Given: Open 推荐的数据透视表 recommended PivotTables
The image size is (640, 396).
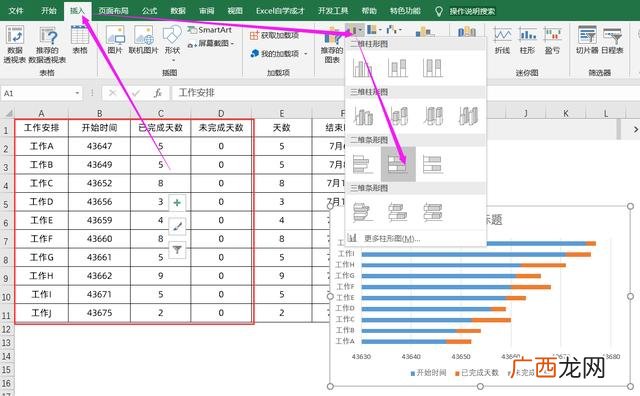Looking at the screenshot, I should click(x=47, y=44).
